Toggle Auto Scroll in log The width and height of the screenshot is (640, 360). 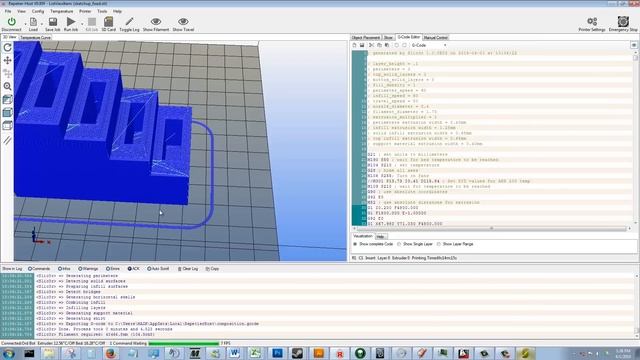point(158,269)
